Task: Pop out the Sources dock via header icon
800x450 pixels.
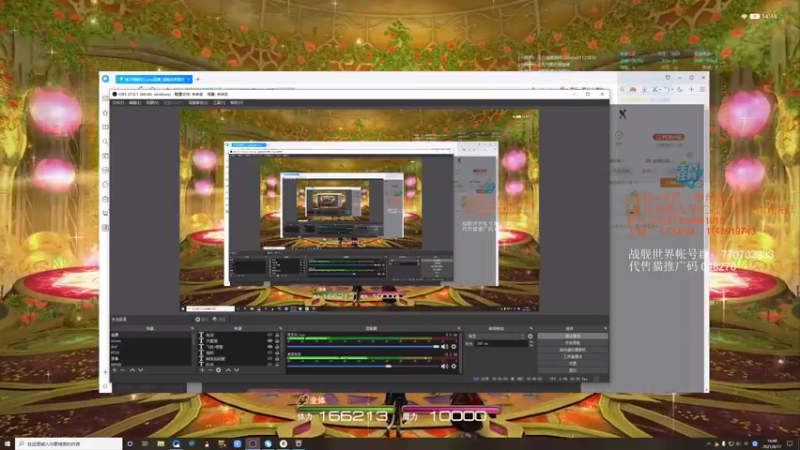Action: tap(280, 328)
